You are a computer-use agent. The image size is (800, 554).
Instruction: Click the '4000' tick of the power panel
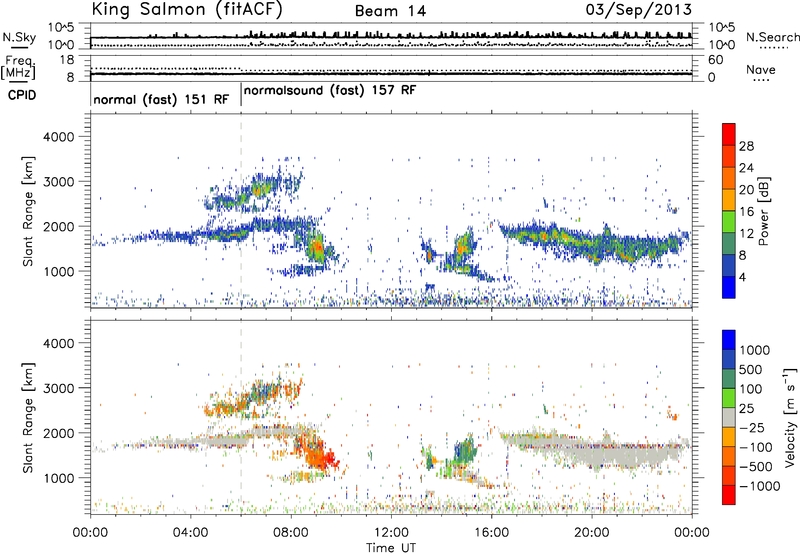pos(58,137)
